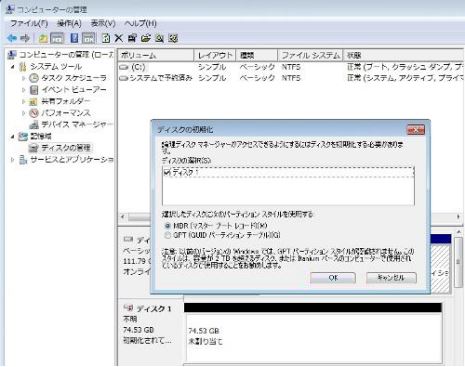Click the 記憶域 storage tree icon

click(x=23, y=136)
